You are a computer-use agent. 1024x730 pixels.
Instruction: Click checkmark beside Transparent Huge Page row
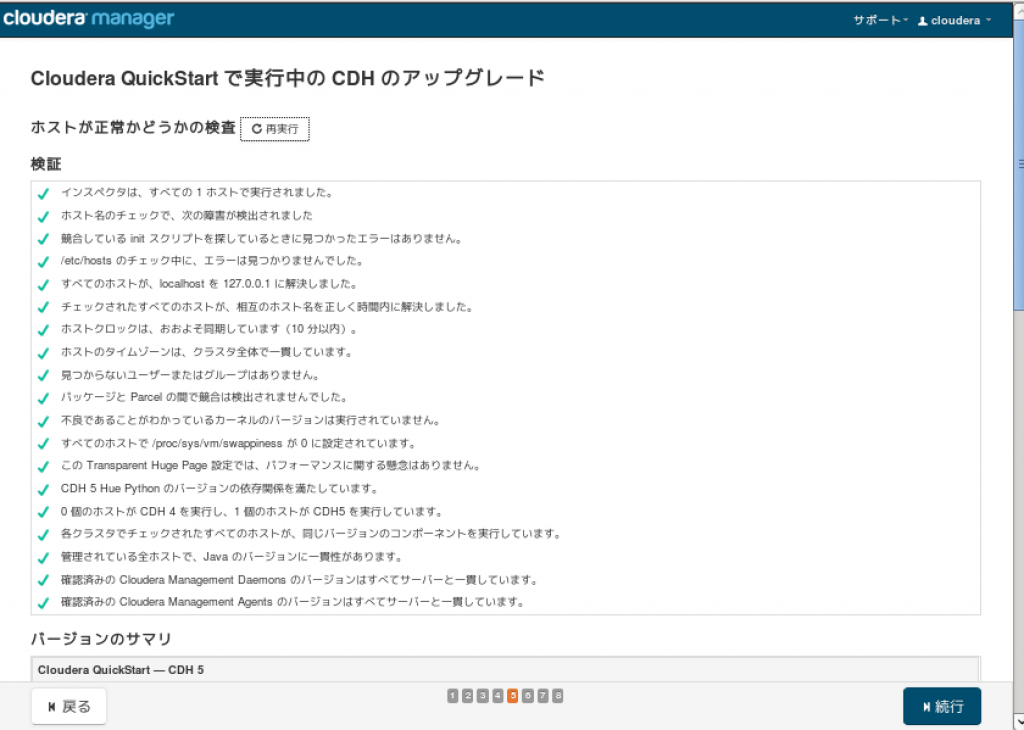click(x=43, y=466)
